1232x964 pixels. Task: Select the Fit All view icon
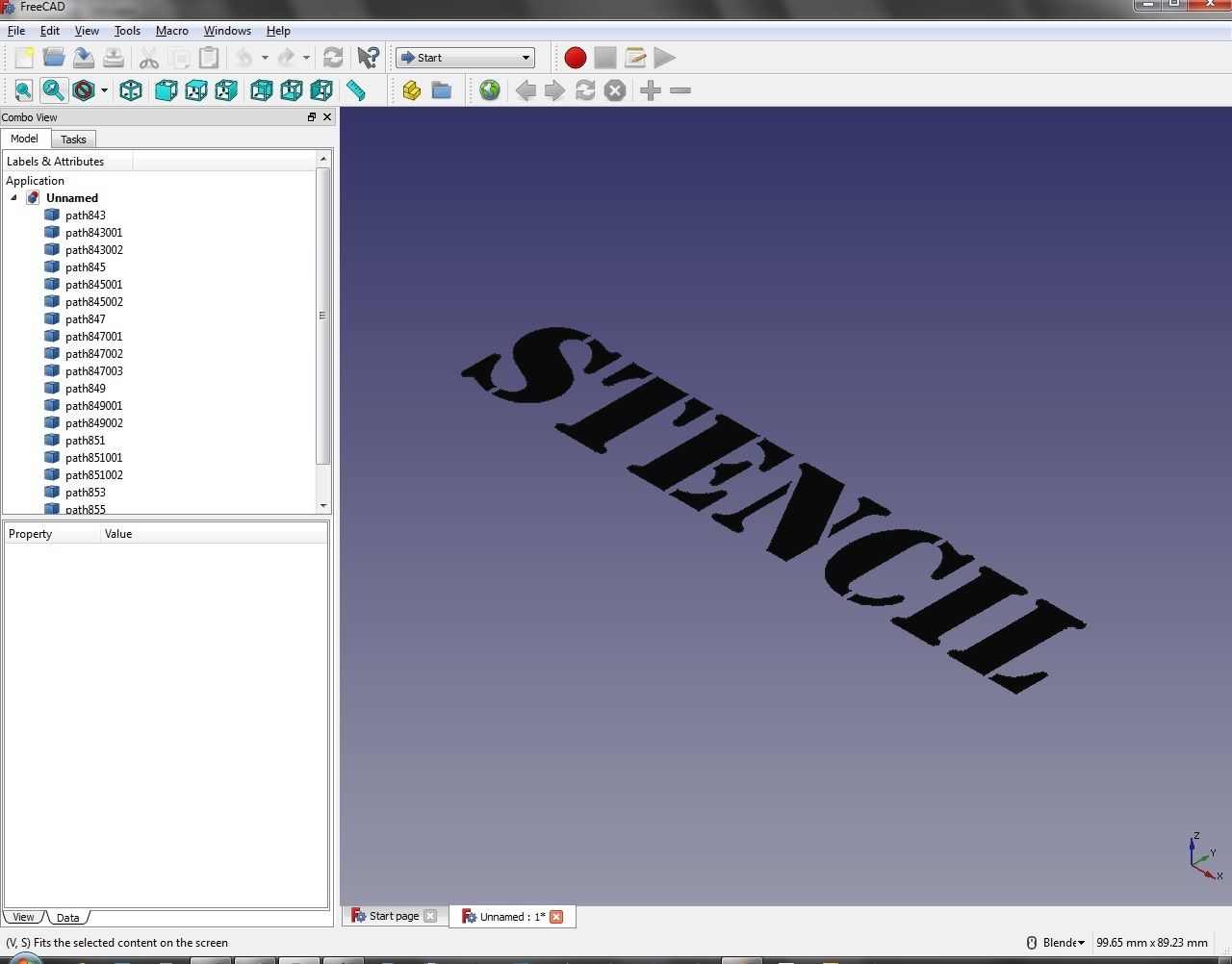(23, 90)
